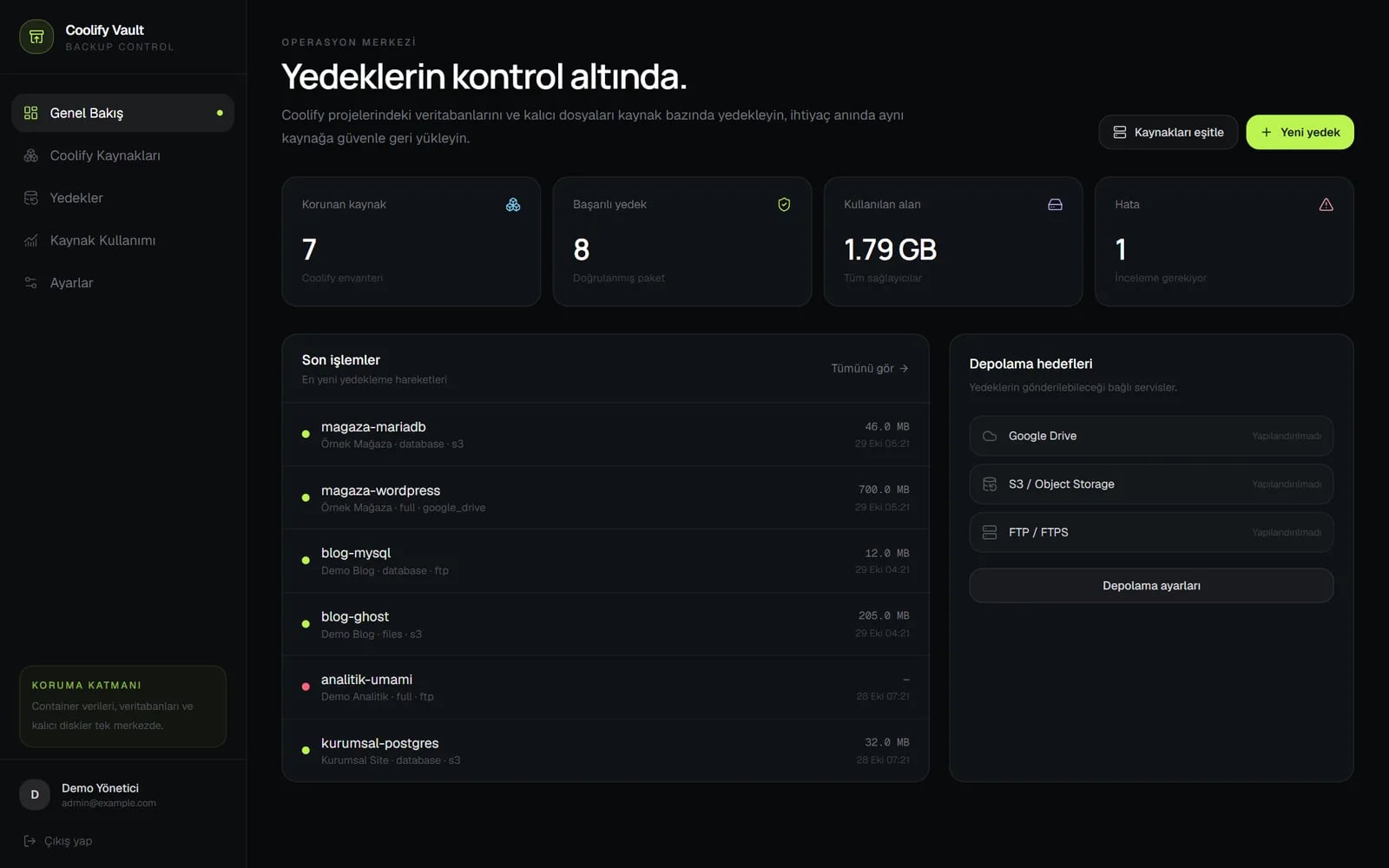Select the FTP / FTPS storage target
Viewport: 1389px width, 868px height.
click(x=1151, y=532)
